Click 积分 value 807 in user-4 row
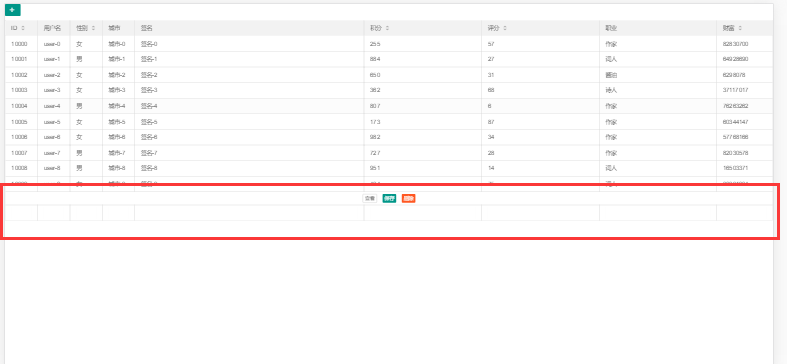This screenshot has width=787, height=364. pyautogui.click(x=375, y=106)
